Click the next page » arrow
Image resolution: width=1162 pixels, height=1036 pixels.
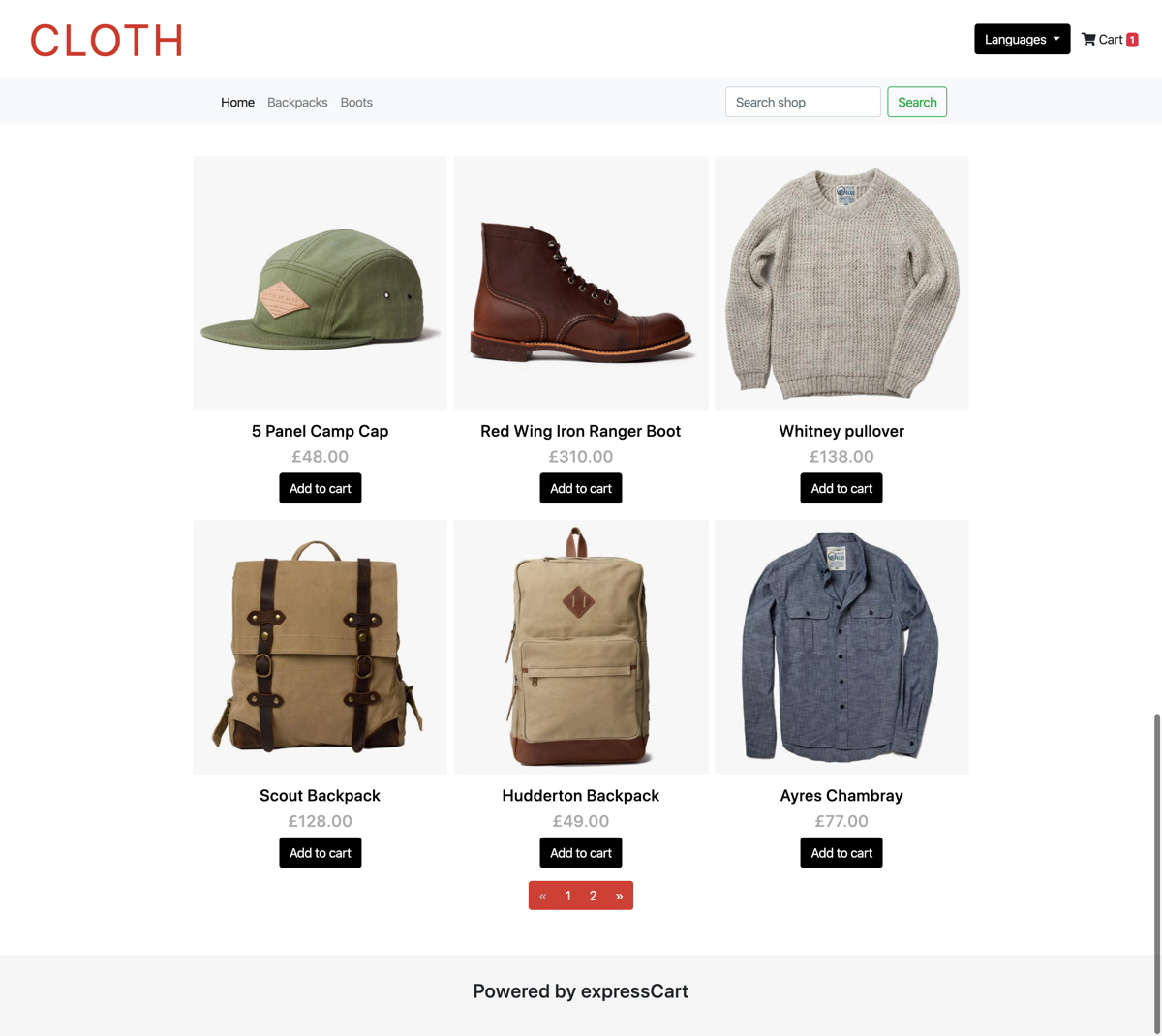619,896
